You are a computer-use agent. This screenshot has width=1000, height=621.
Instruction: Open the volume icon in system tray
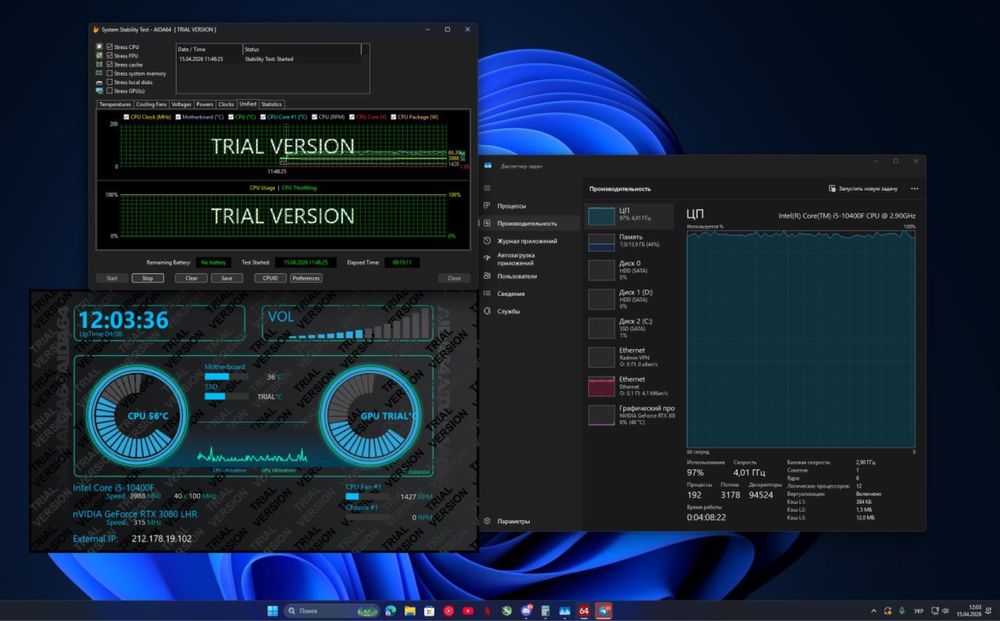(945, 611)
